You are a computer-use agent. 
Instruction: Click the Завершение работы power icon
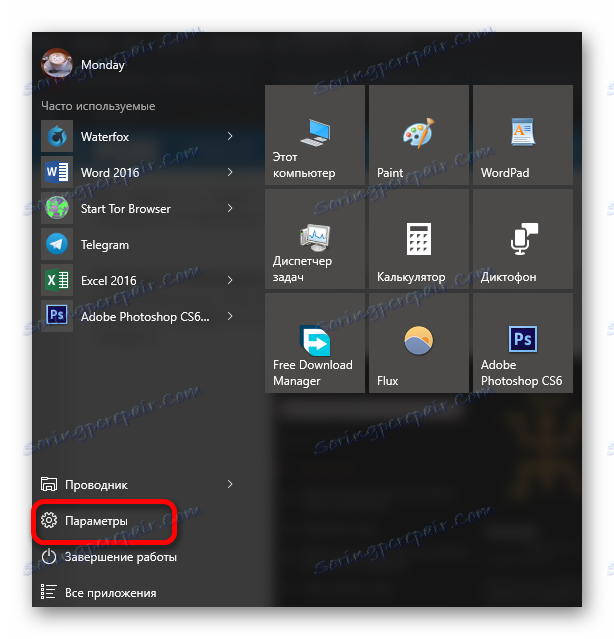point(49,556)
